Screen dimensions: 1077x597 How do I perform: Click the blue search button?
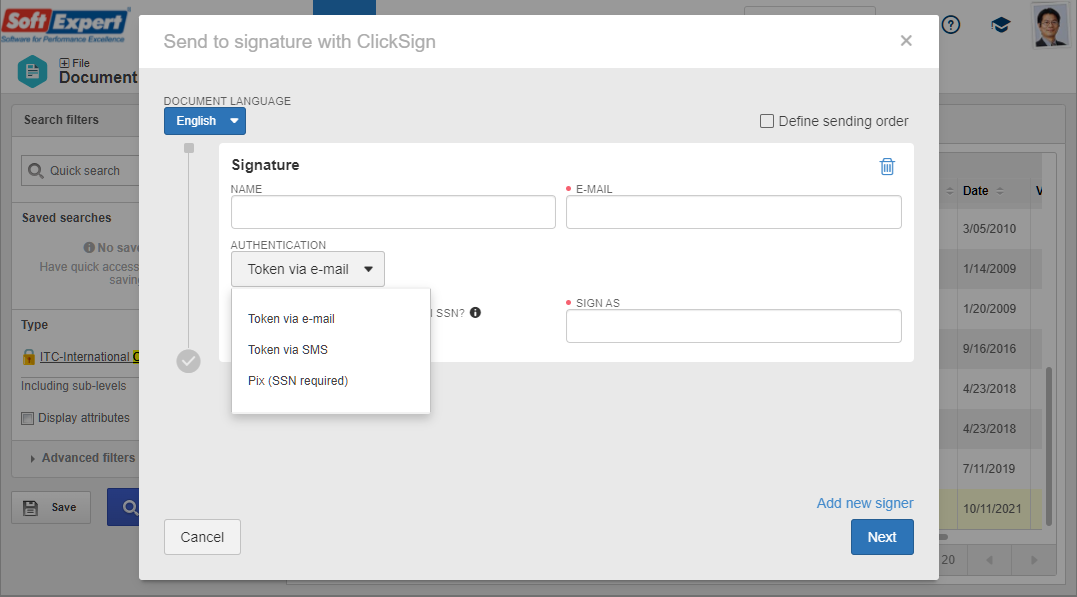tap(124, 507)
